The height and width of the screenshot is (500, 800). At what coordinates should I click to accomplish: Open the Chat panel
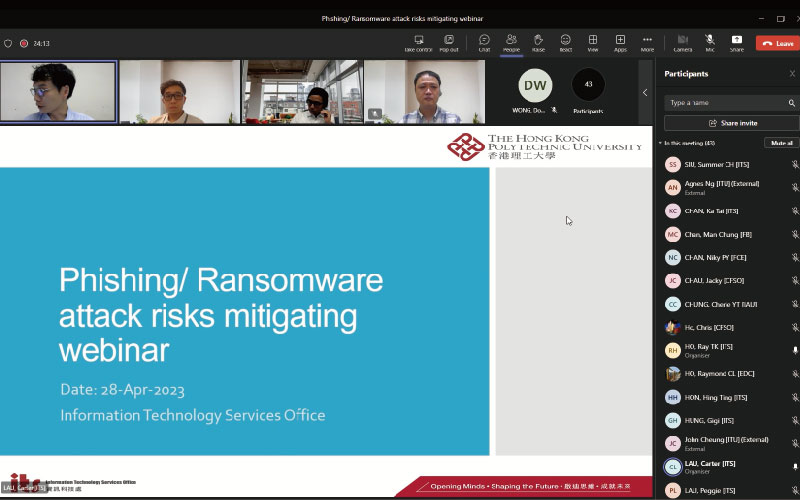click(x=484, y=42)
